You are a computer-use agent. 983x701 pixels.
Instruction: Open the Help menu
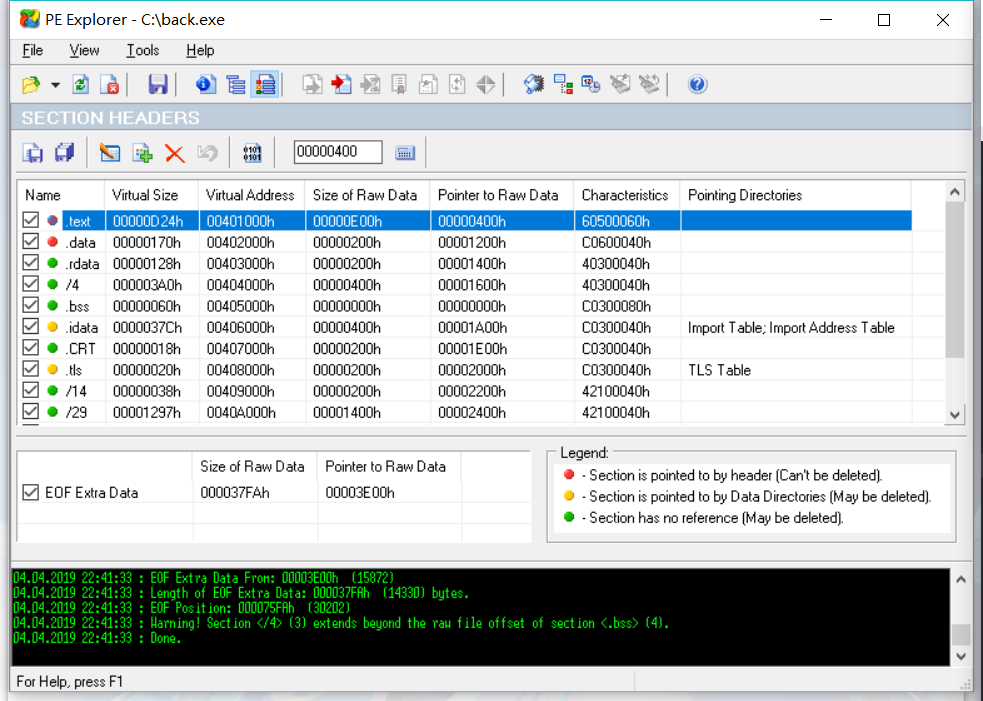200,50
